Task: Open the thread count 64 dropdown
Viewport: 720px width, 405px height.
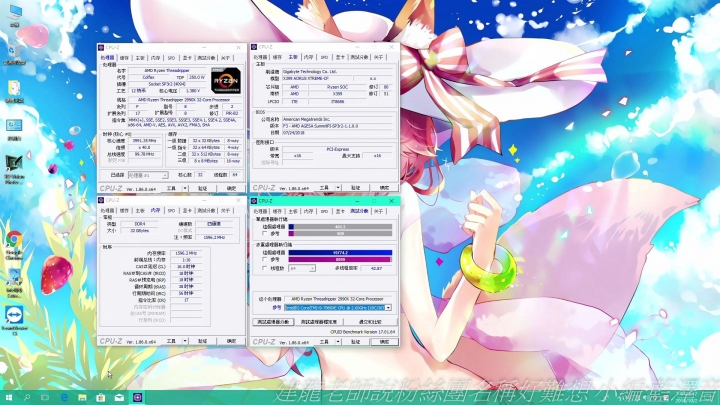Action: [x=302, y=268]
